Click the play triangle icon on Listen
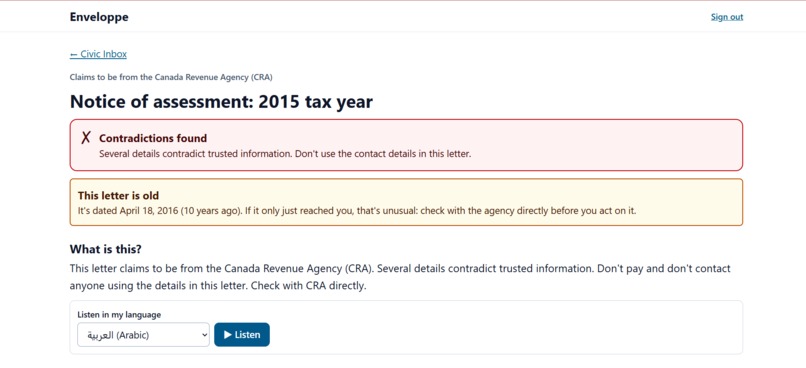806x368 pixels. [228, 335]
